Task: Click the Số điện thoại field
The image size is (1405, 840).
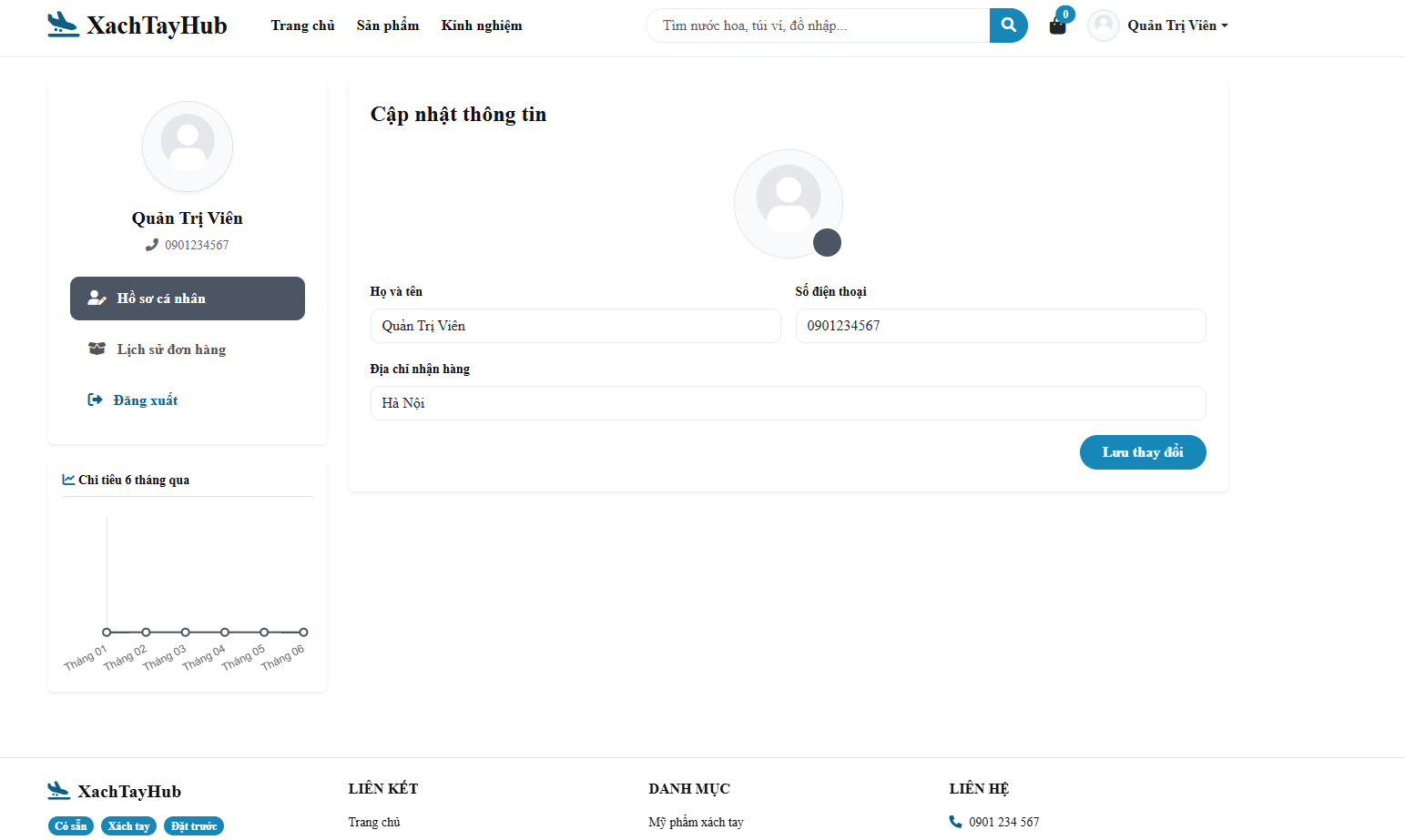Action: tap(1001, 326)
